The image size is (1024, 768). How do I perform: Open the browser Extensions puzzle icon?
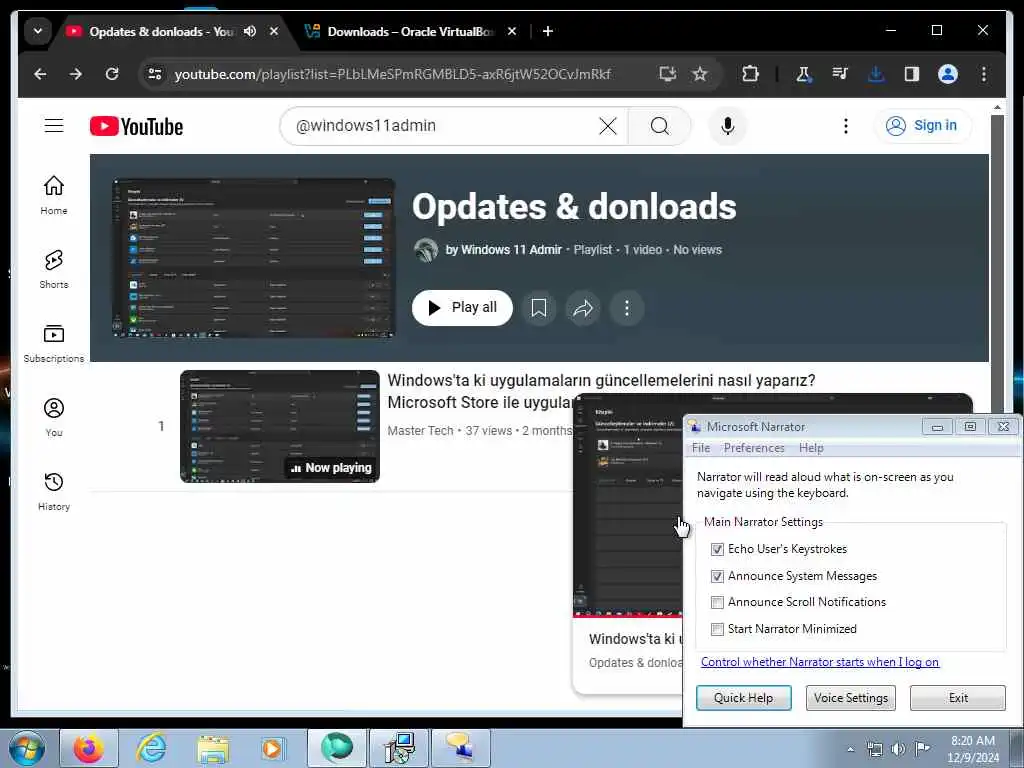coord(750,74)
